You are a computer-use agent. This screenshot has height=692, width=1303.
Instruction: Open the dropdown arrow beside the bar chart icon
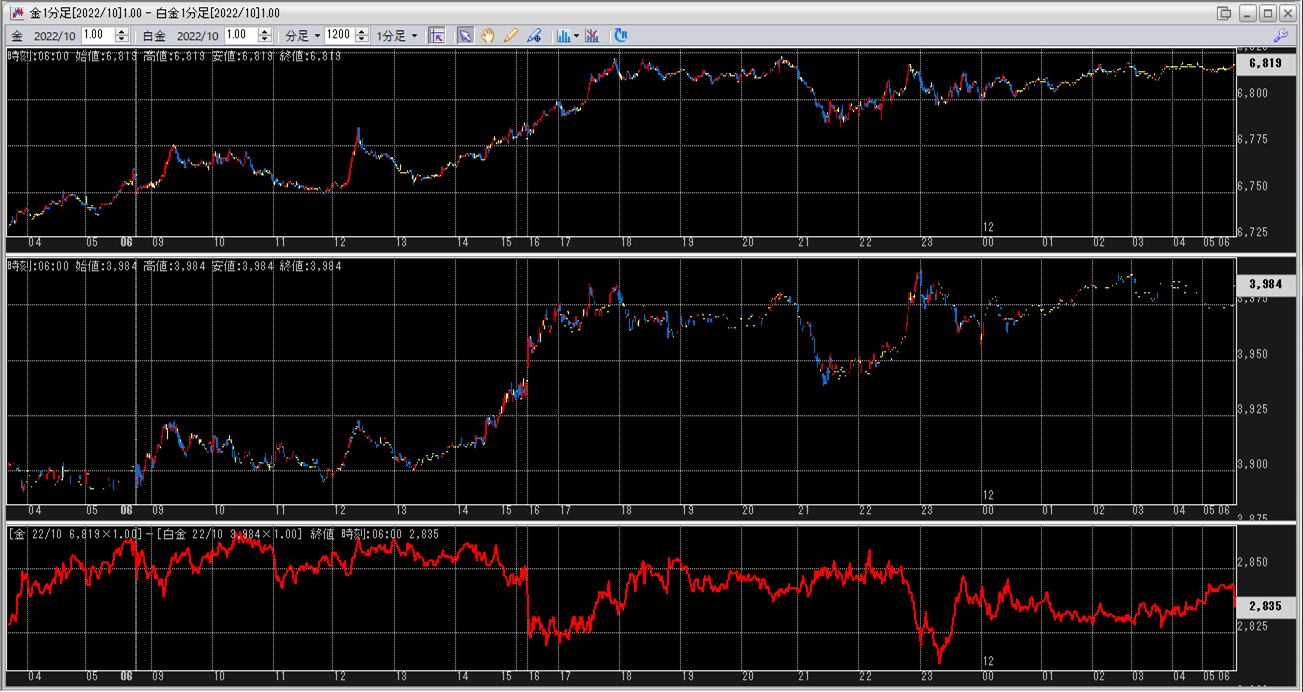(x=577, y=36)
